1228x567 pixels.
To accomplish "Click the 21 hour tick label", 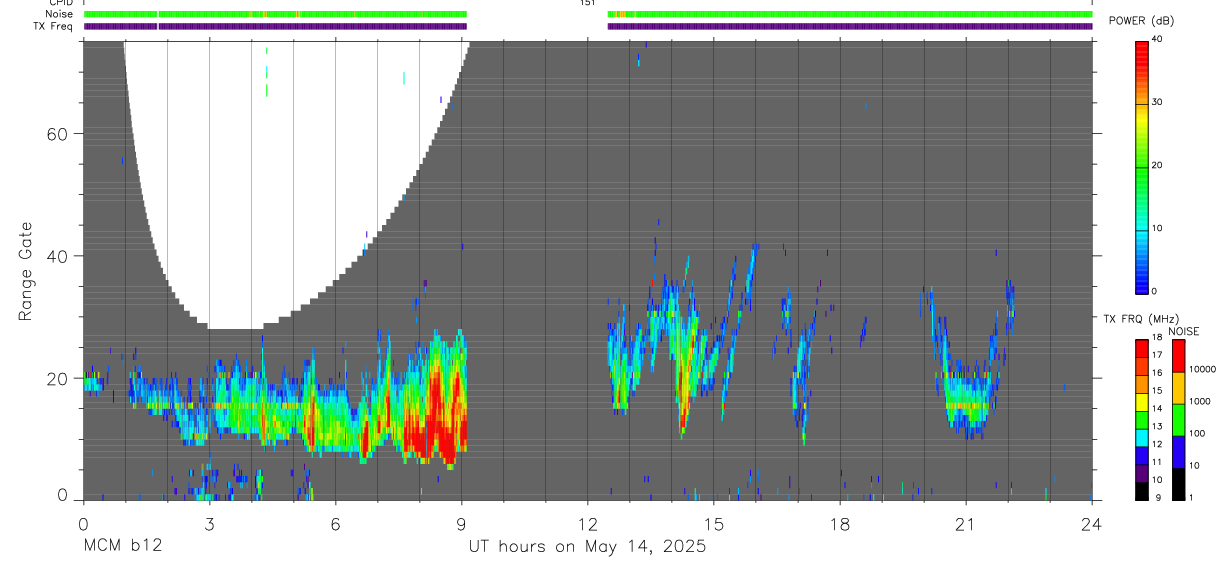I will click(965, 523).
